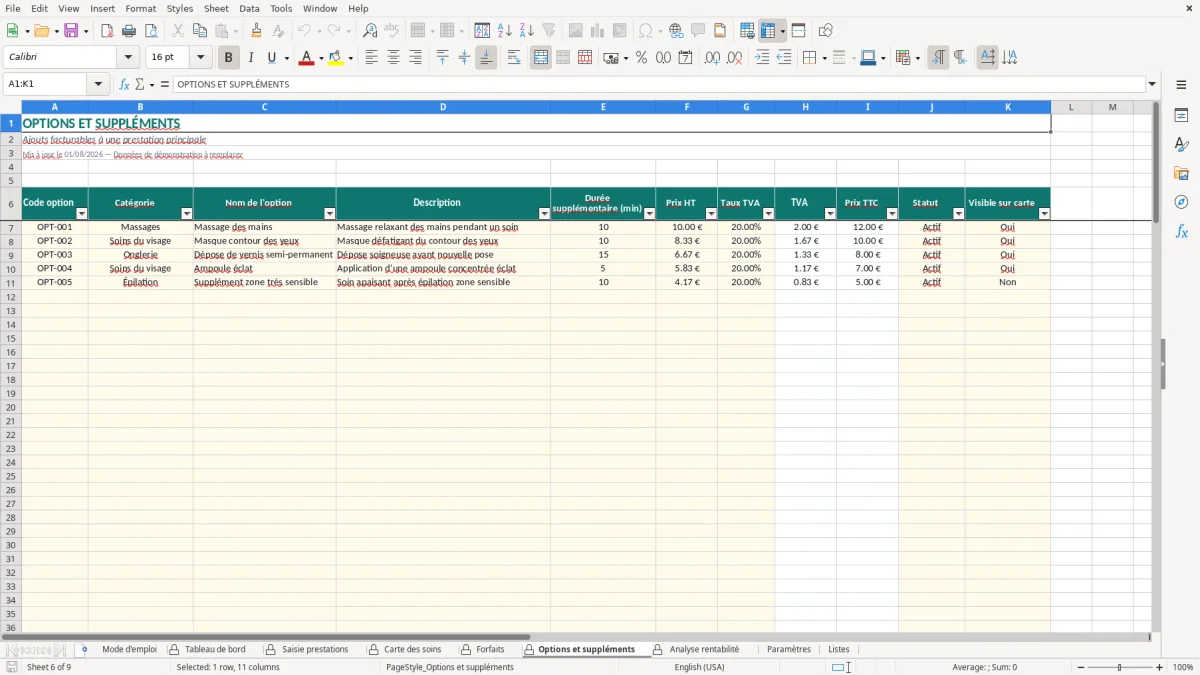Open the folder icon to open a file
The width and height of the screenshot is (1200, 675).
(x=41, y=31)
